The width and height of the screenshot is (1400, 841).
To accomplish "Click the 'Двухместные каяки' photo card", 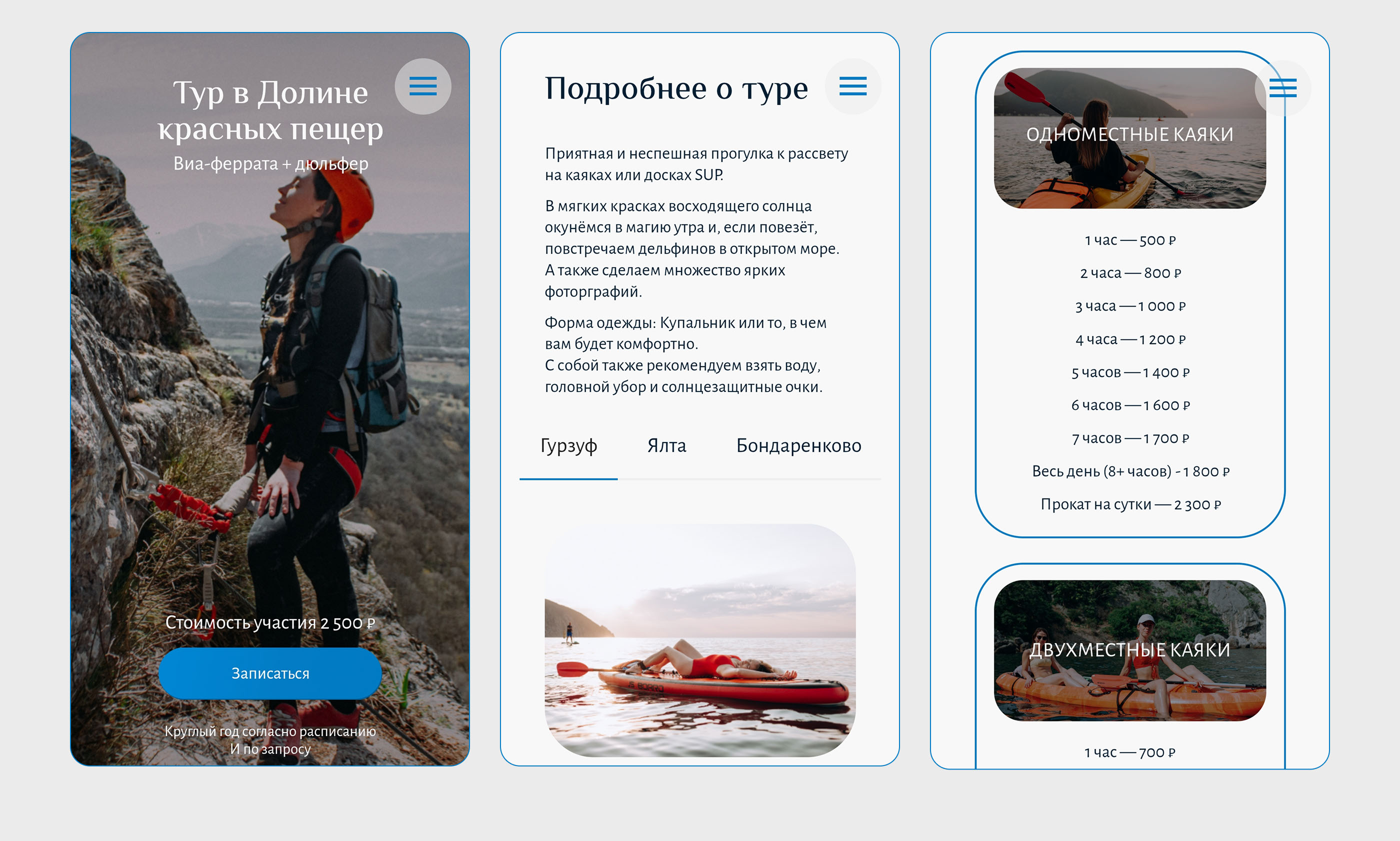I will click(x=1129, y=650).
